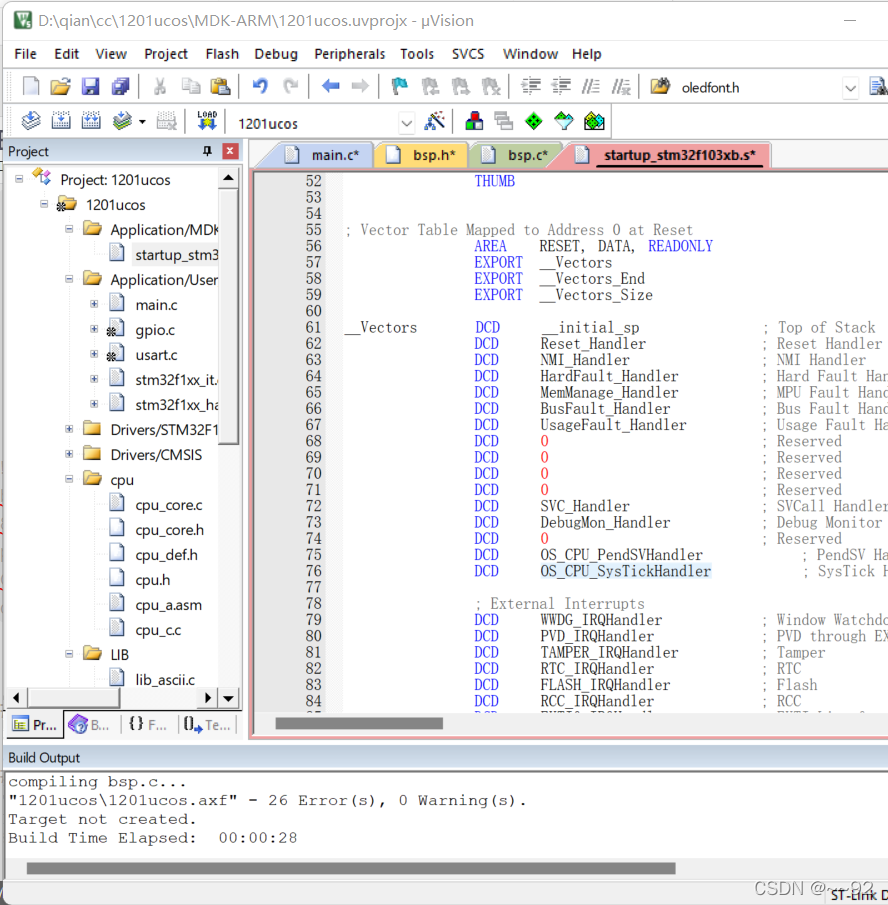This screenshot has width=888, height=905.
Task: Click OS_CPU_SysTickHandler on line 76
Action: [x=625, y=571]
